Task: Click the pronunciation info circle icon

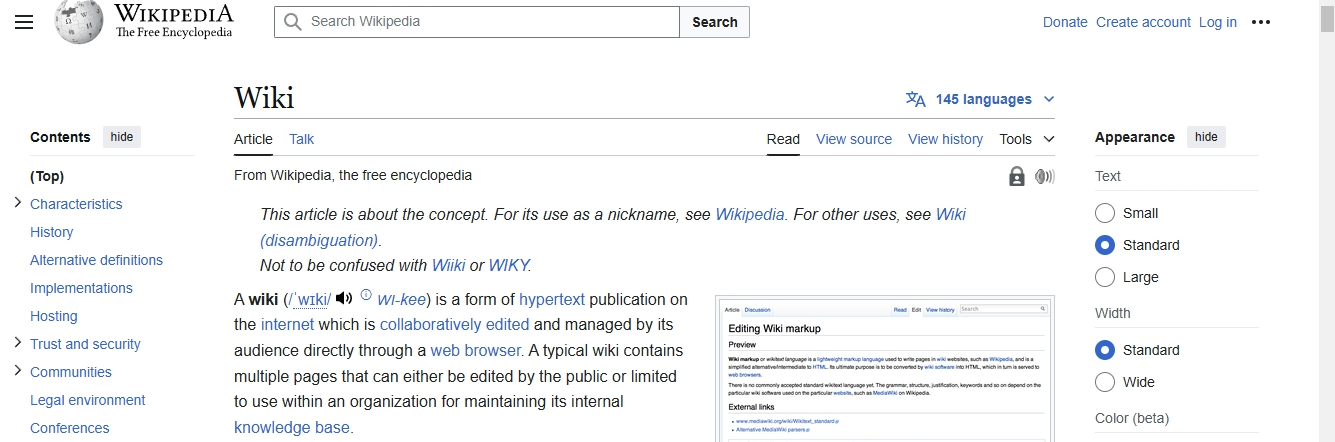Action: point(366,295)
